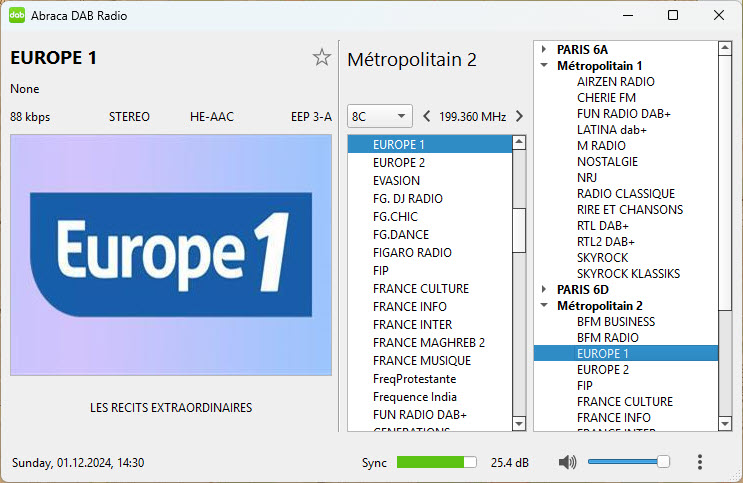Select FUN RADIO DAB+ in service list
This screenshot has width=743, height=483.
click(430, 415)
